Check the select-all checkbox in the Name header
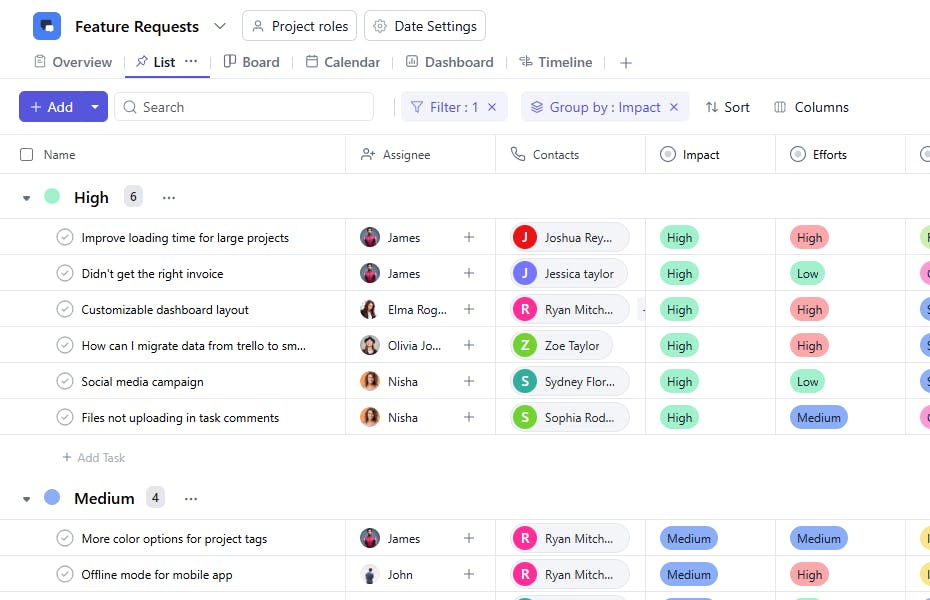The height and width of the screenshot is (600, 930). pos(25,154)
